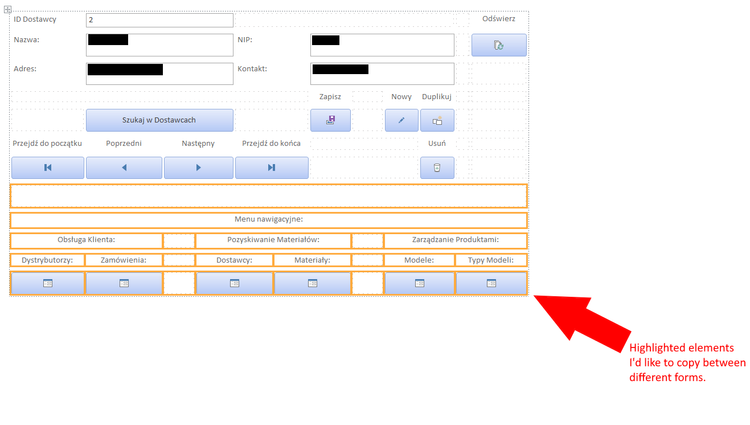Screen dimensions: 750x425
Task: Select the Zapisz label
Action: coord(330,97)
